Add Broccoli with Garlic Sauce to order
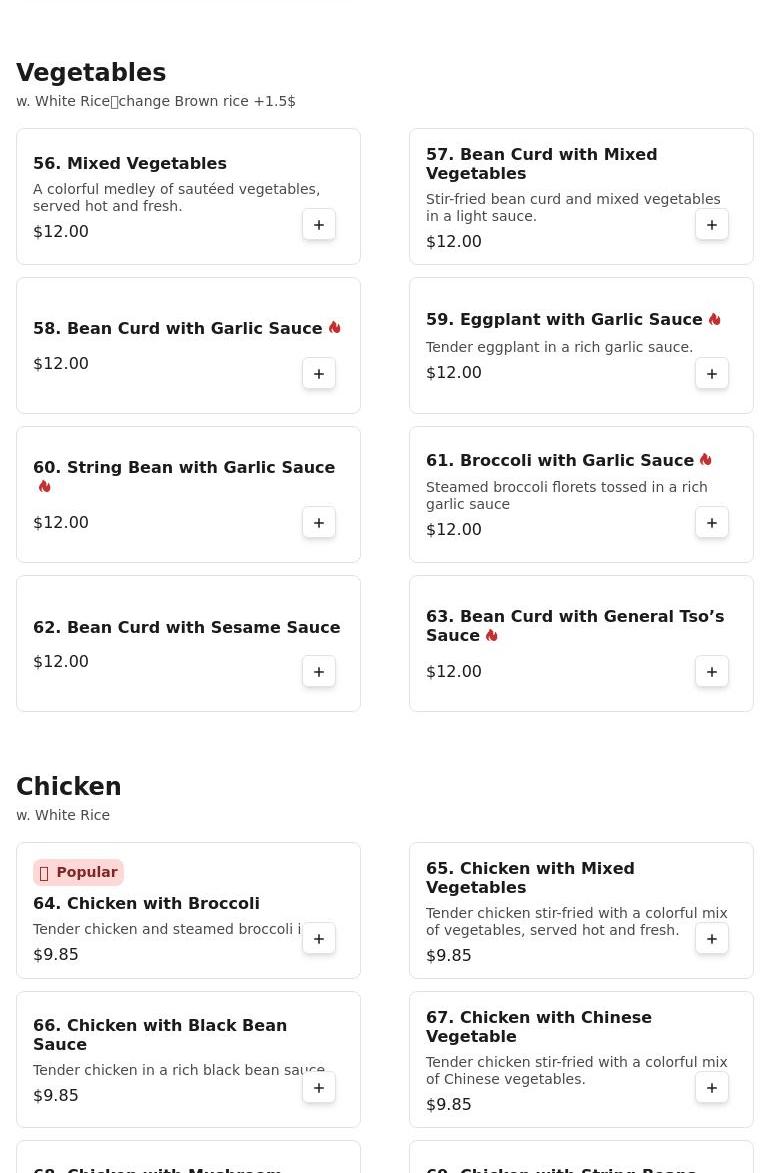The width and height of the screenshot is (770, 1173). (x=712, y=523)
